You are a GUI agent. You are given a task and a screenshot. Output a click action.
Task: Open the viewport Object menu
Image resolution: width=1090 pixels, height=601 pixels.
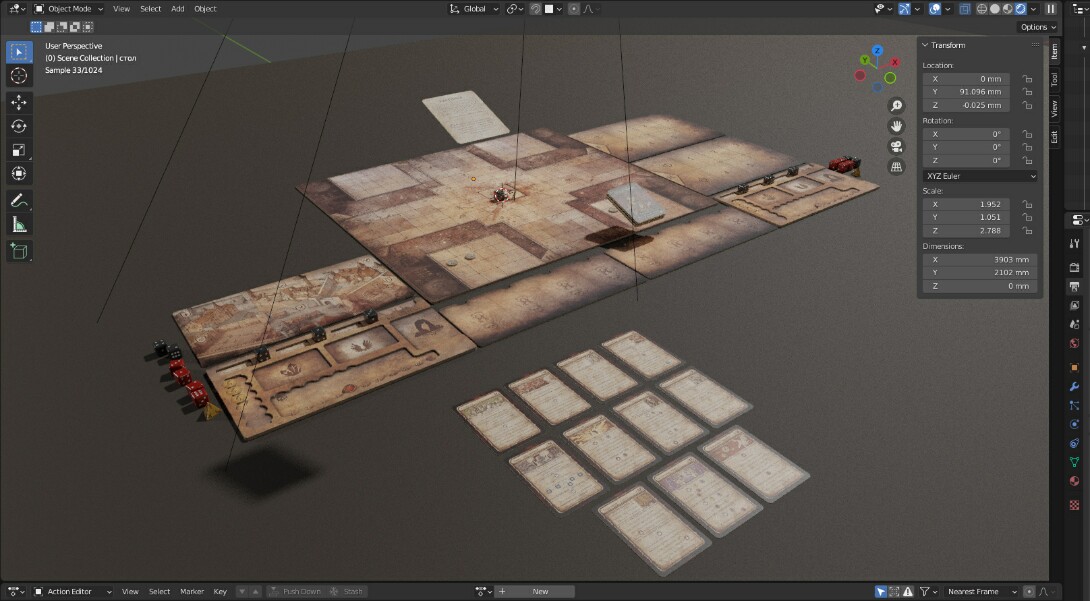(x=205, y=9)
